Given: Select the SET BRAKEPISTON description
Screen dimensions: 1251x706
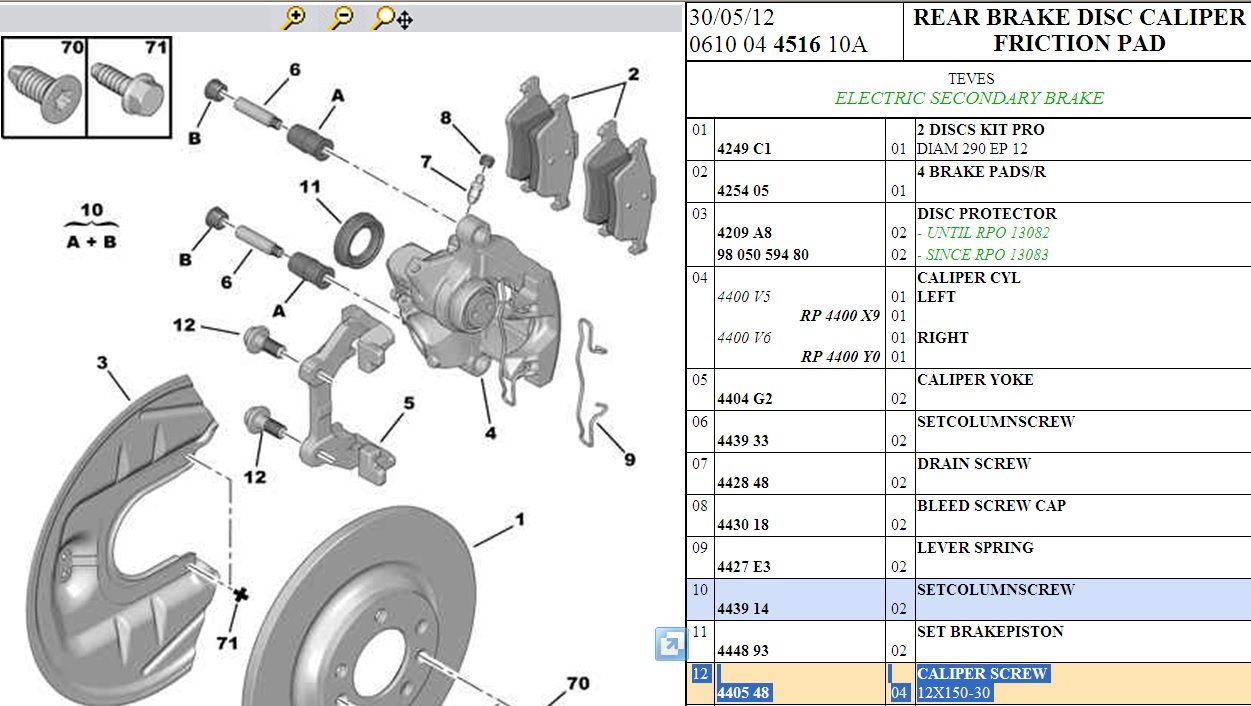Looking at the screenshot, I should [x=990, y=632].
